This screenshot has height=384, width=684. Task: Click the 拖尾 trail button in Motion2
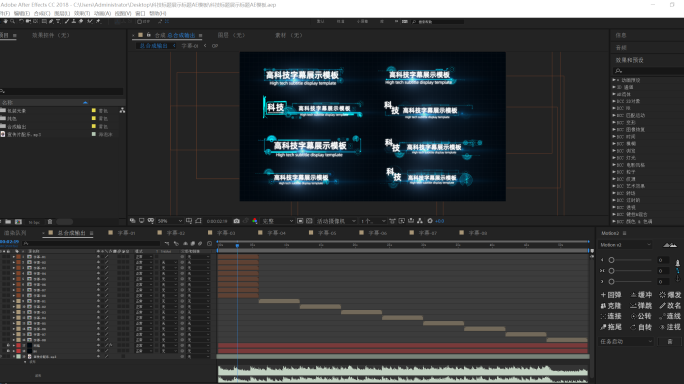(611, 327)
